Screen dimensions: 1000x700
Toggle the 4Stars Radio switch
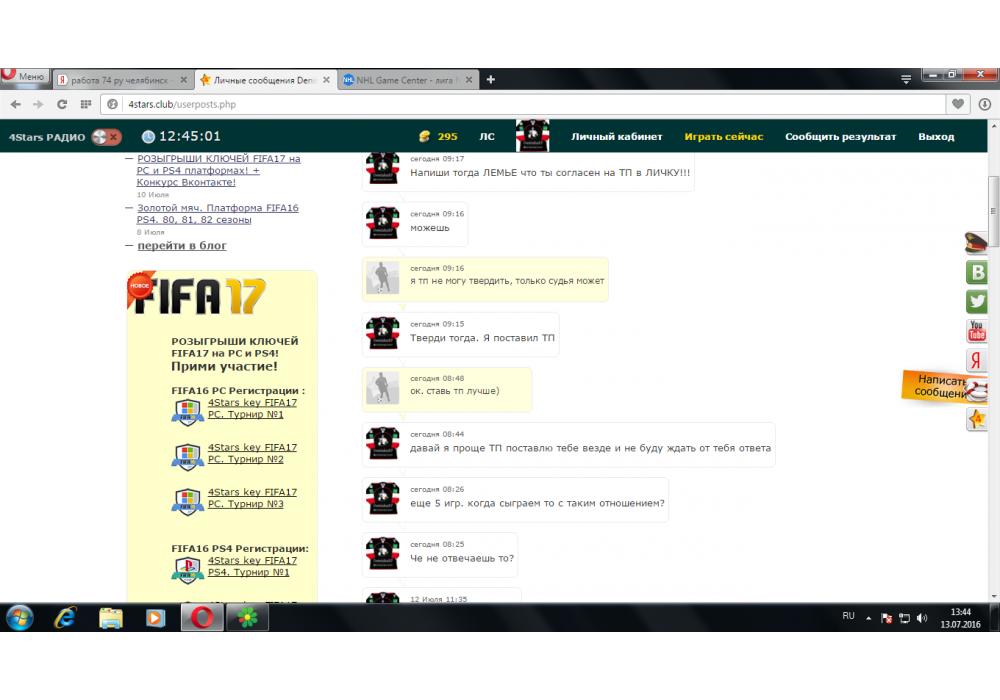click(x=106, y=137)
